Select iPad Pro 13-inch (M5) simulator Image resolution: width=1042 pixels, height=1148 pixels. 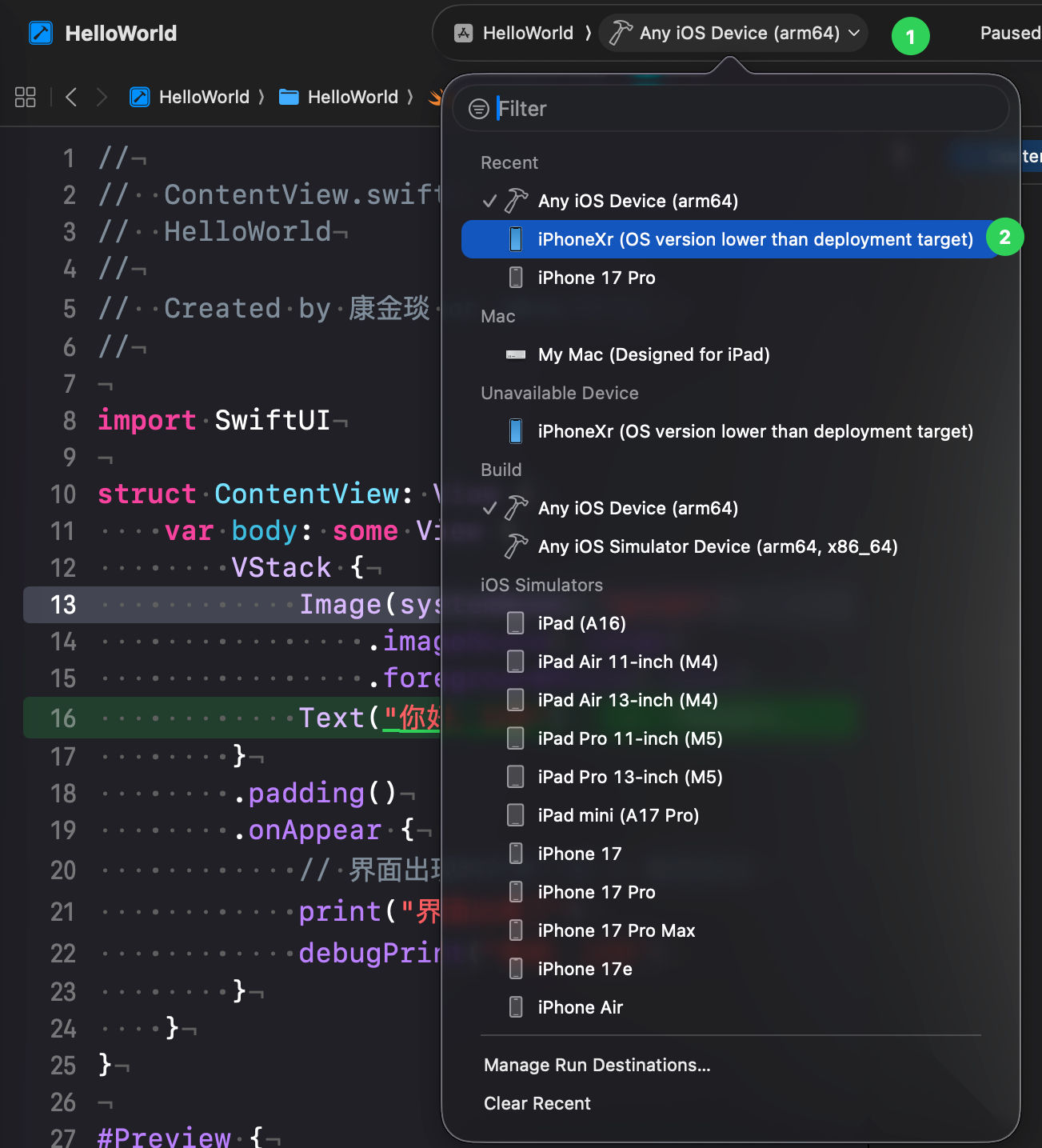pyautogui.click(x=731, y=777)
